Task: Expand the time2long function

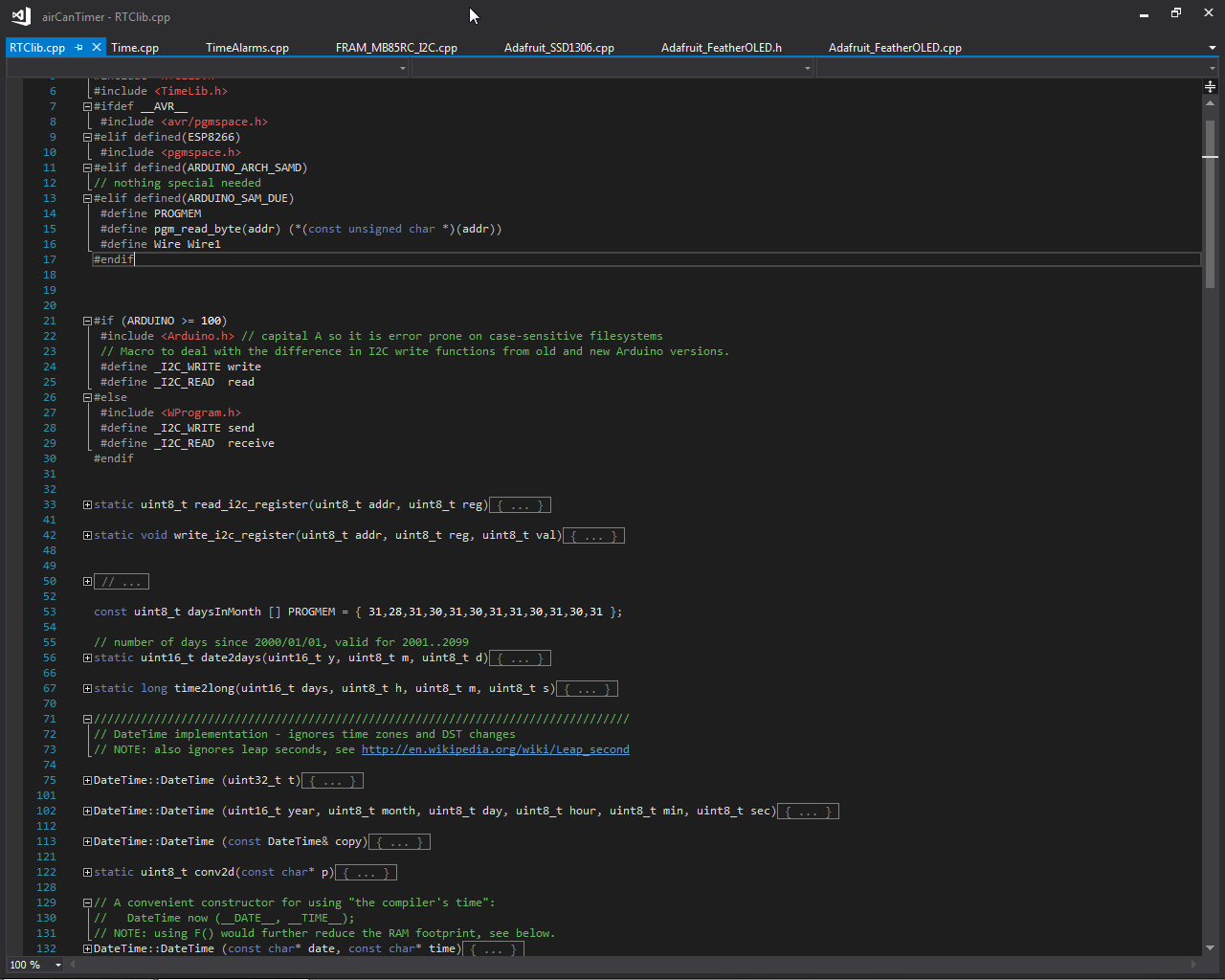Action: [87, 688]
